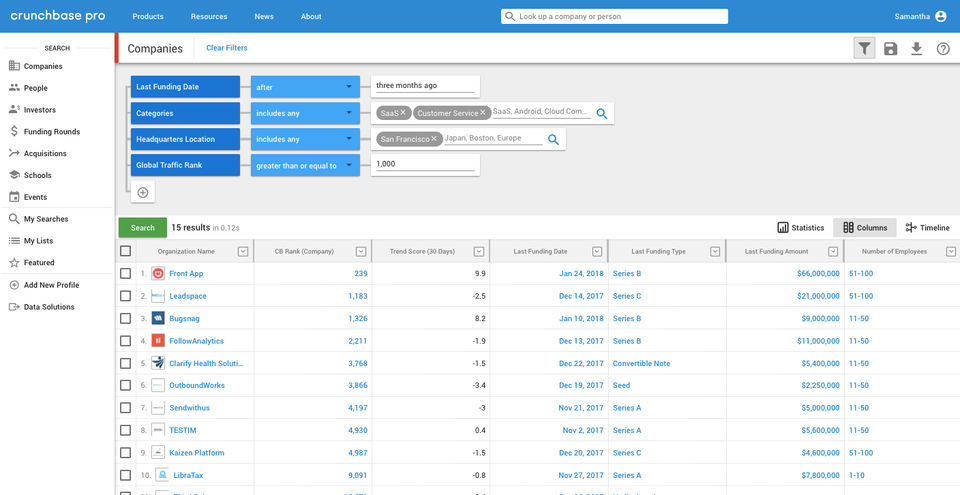Viewport: 960px width, 495px height.
Task: Expand the CB Rank column menu
Action: pos(361,251)
